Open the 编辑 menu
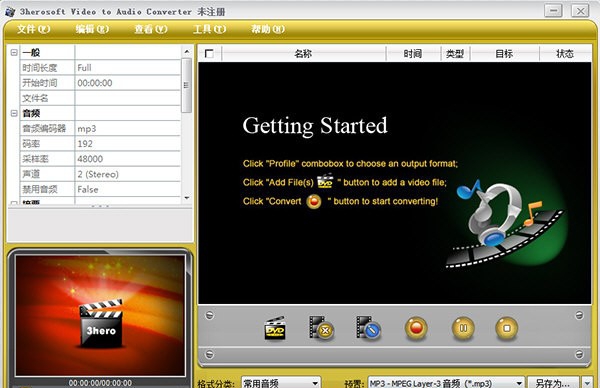The width and height of the screenshot is (600, 388). pyautogui.click(x=92, y=29)
